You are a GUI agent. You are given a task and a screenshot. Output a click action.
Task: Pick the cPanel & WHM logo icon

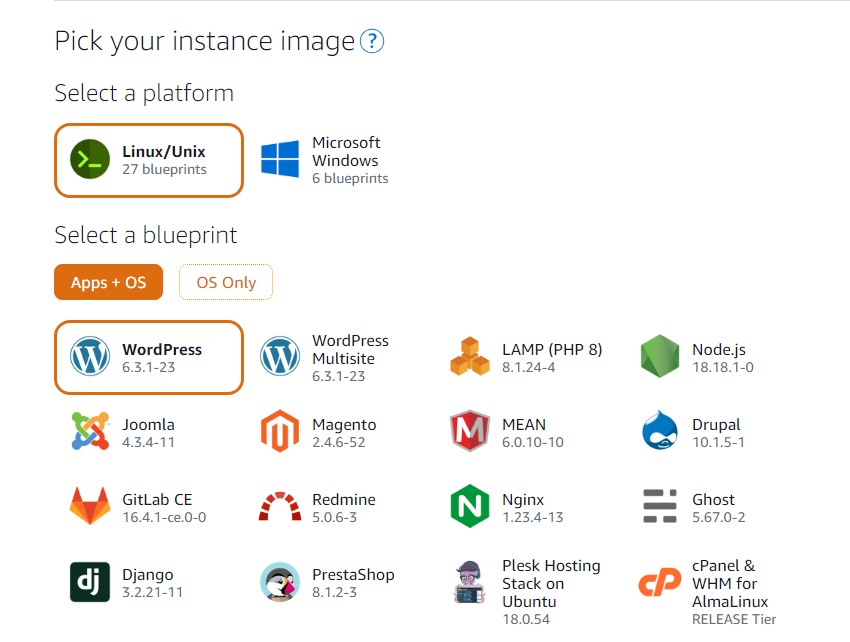point(660,582)
